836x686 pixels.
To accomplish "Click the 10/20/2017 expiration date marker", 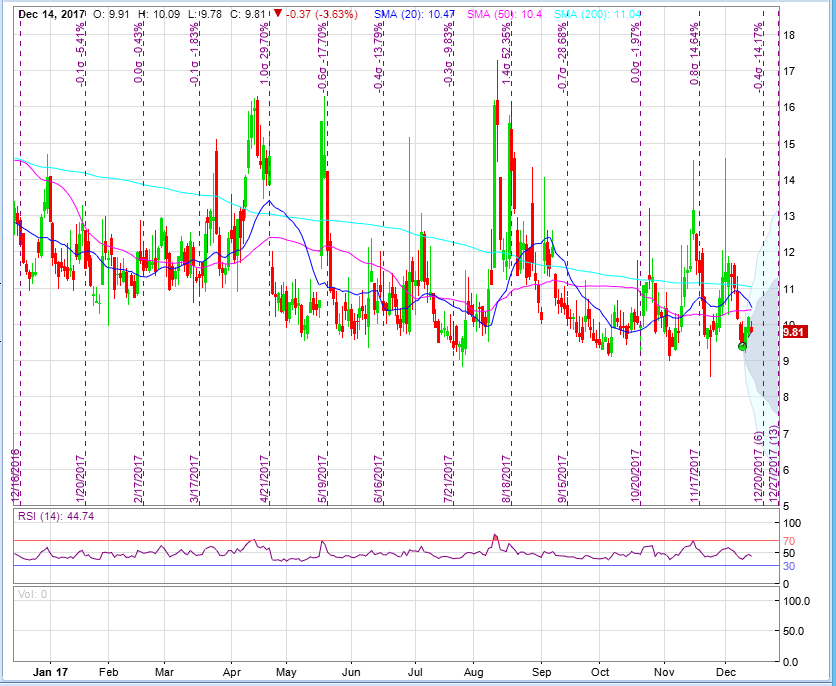I will pos(636,477).
